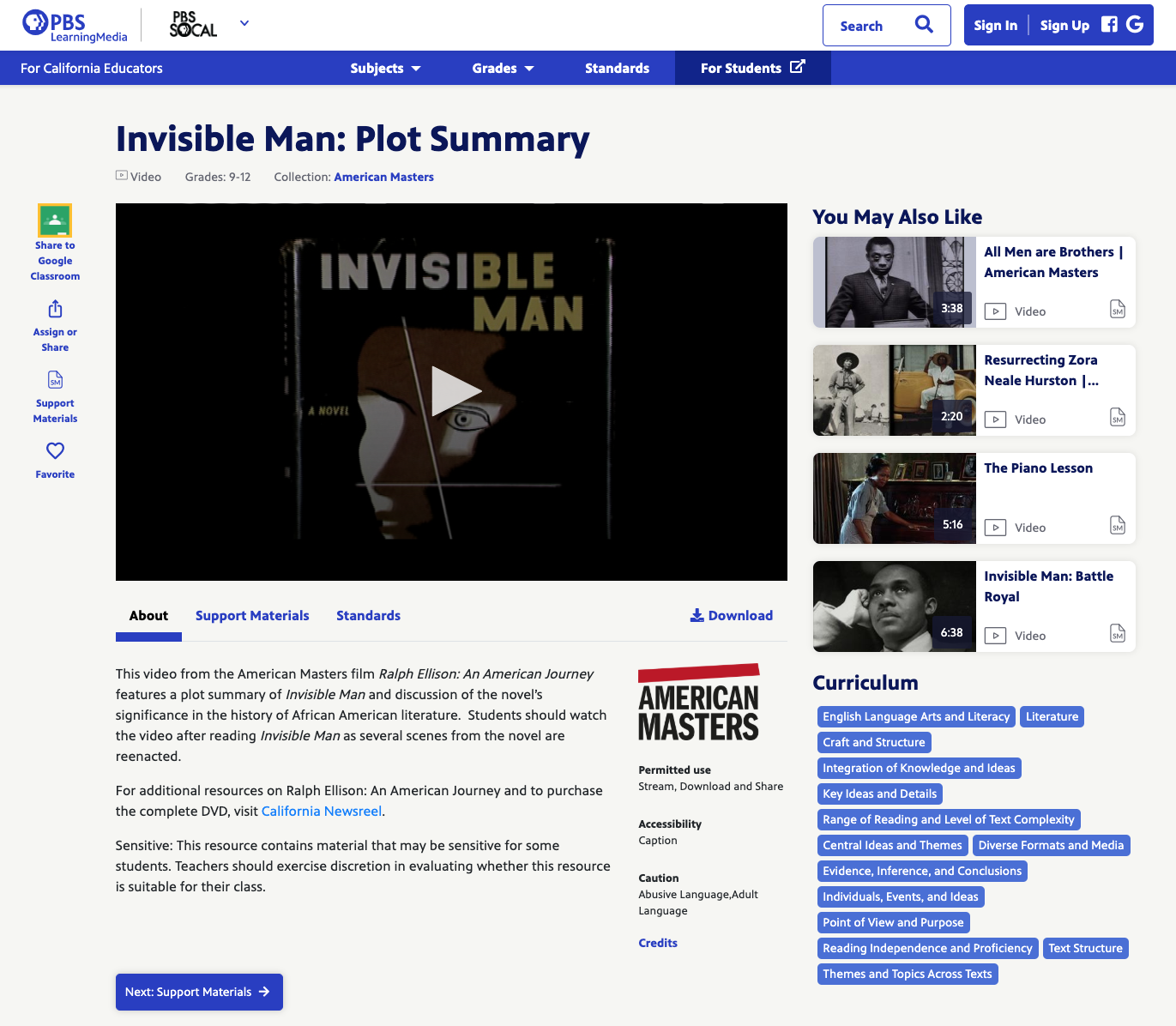Open the station selector chevron next to PBS SoCal
This screenshot has width=1176, height=1026.
tap(244, 23)
